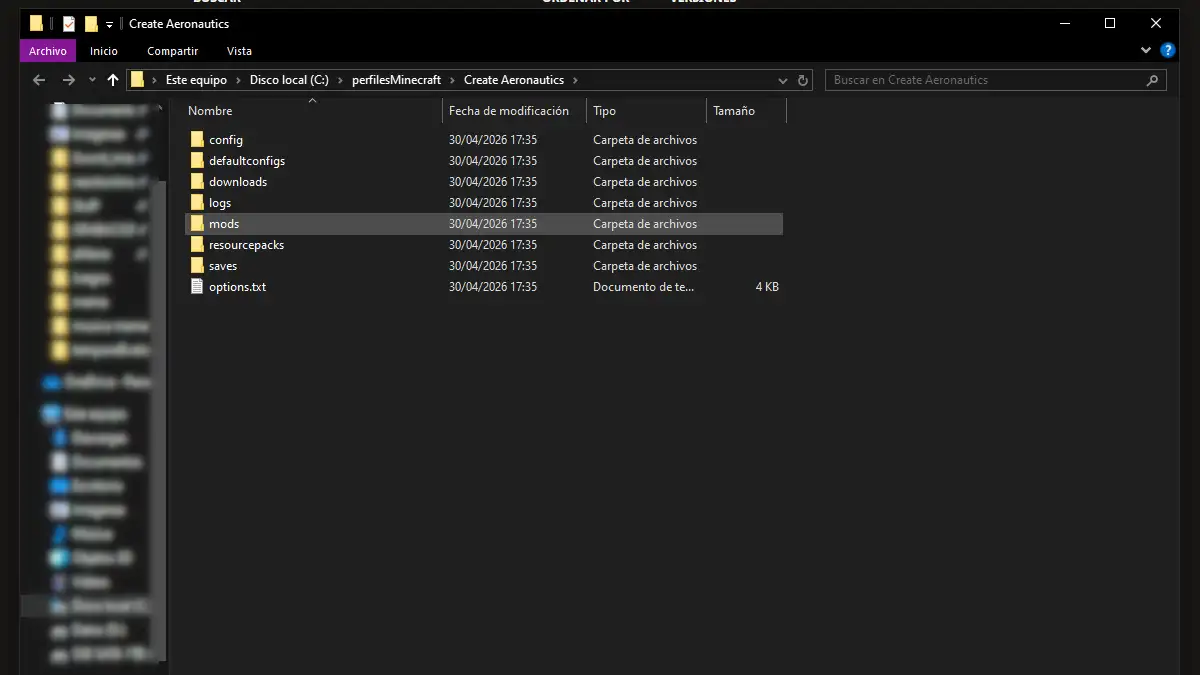Click the Back navigation arrow

[39, 80]
